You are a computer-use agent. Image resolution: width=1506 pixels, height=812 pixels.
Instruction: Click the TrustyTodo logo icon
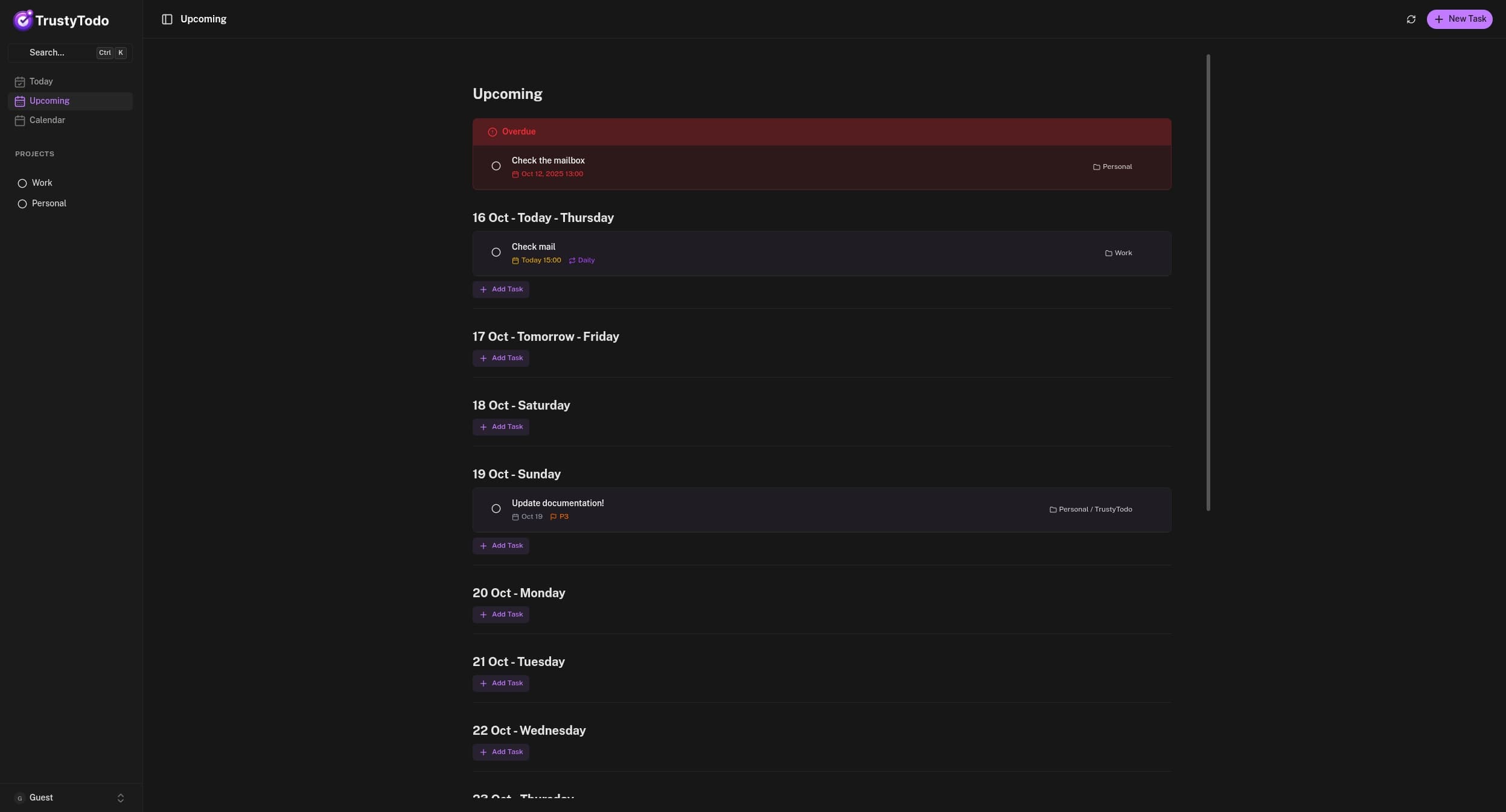[23, 20]
